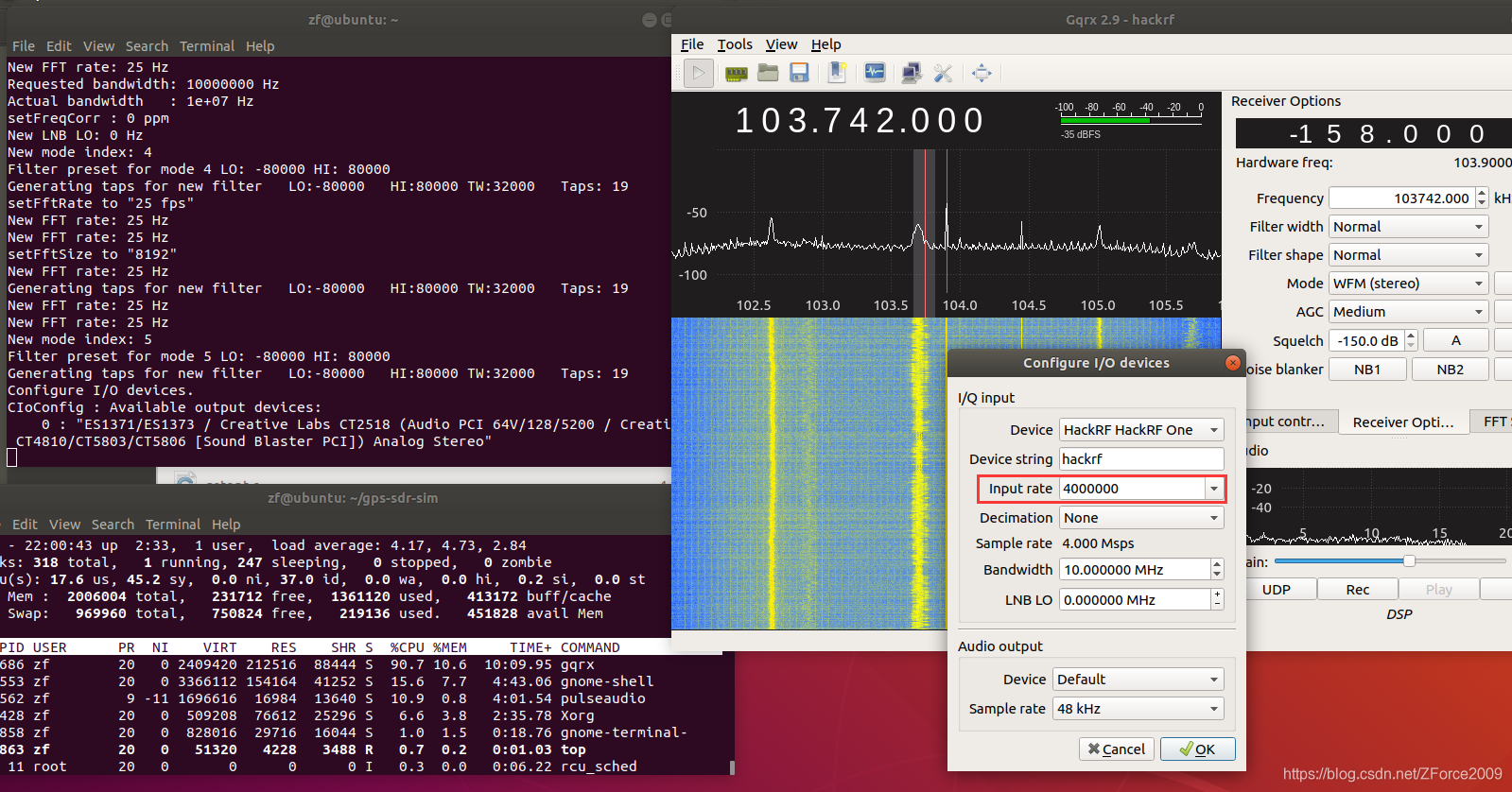1512x792 pixels.
Task: Adjust the audio Gain slider handle
Action: (x=1409, y=561)
